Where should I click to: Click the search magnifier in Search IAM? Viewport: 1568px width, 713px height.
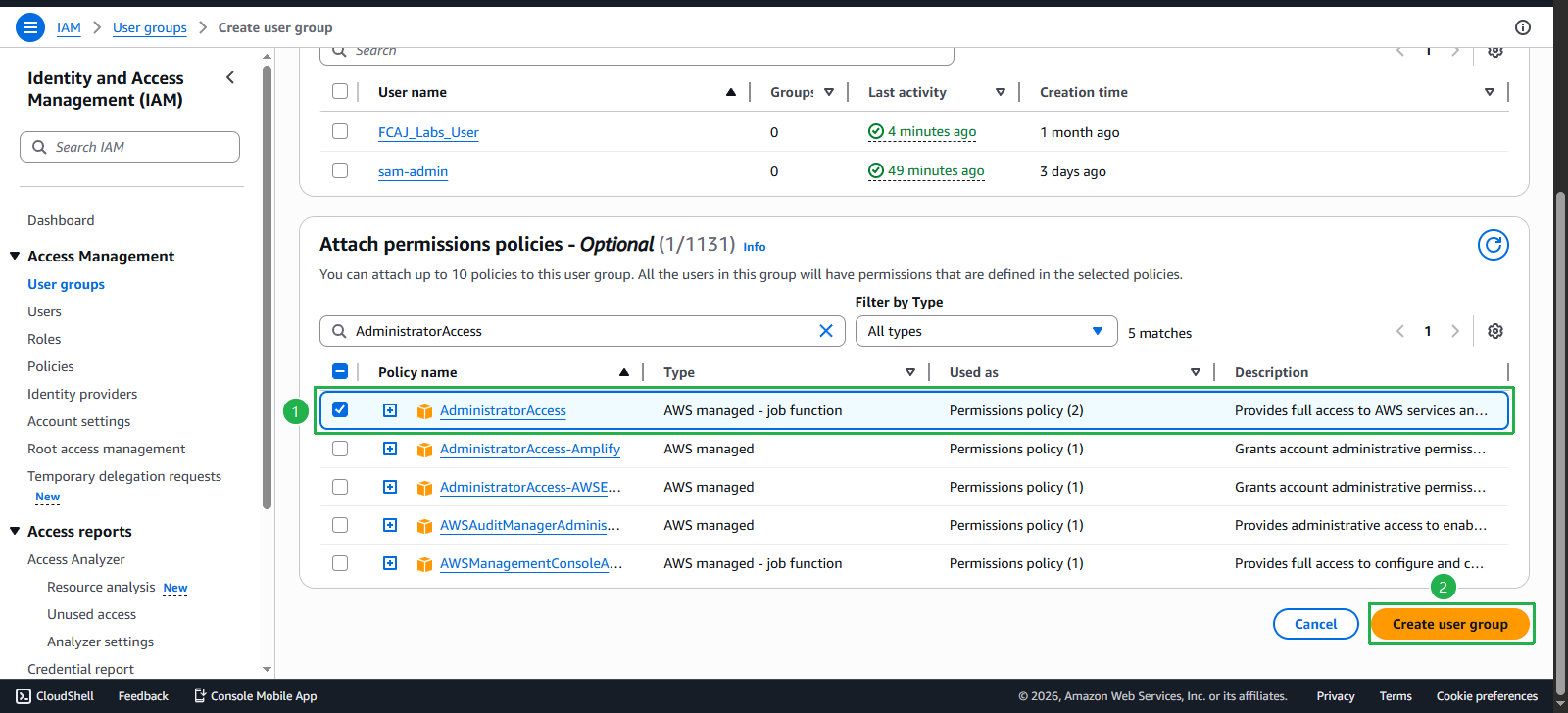pos(39,147)
